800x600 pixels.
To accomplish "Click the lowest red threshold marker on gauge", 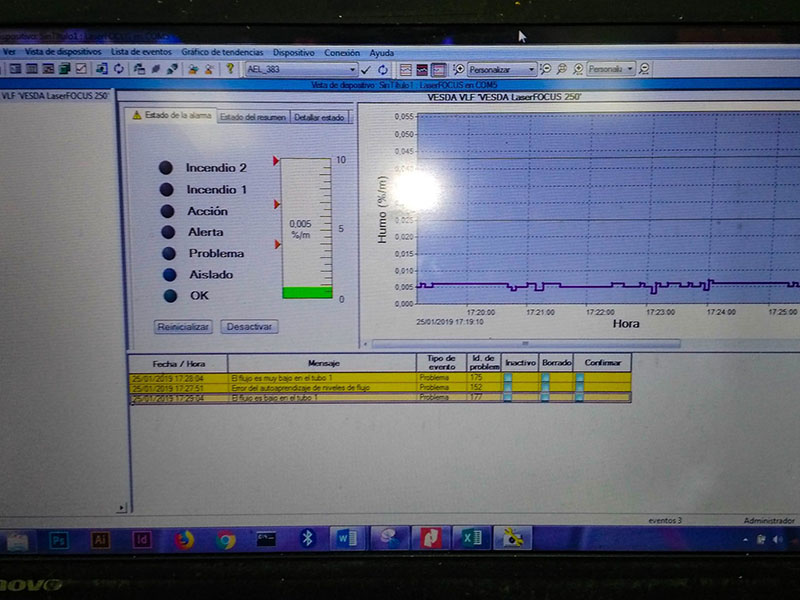I will (277, 244).
